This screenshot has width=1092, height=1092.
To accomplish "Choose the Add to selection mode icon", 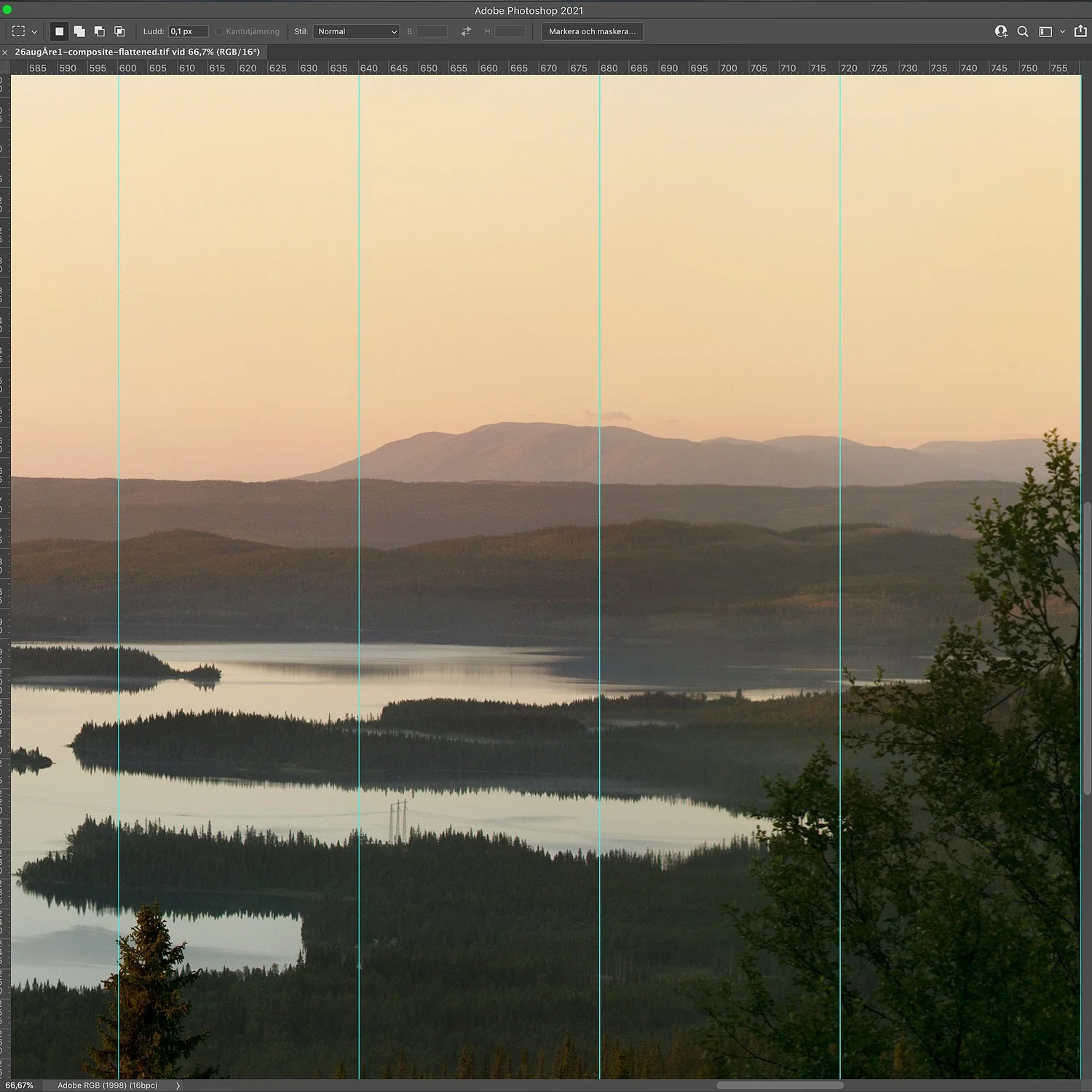I will tap(79, 31).
